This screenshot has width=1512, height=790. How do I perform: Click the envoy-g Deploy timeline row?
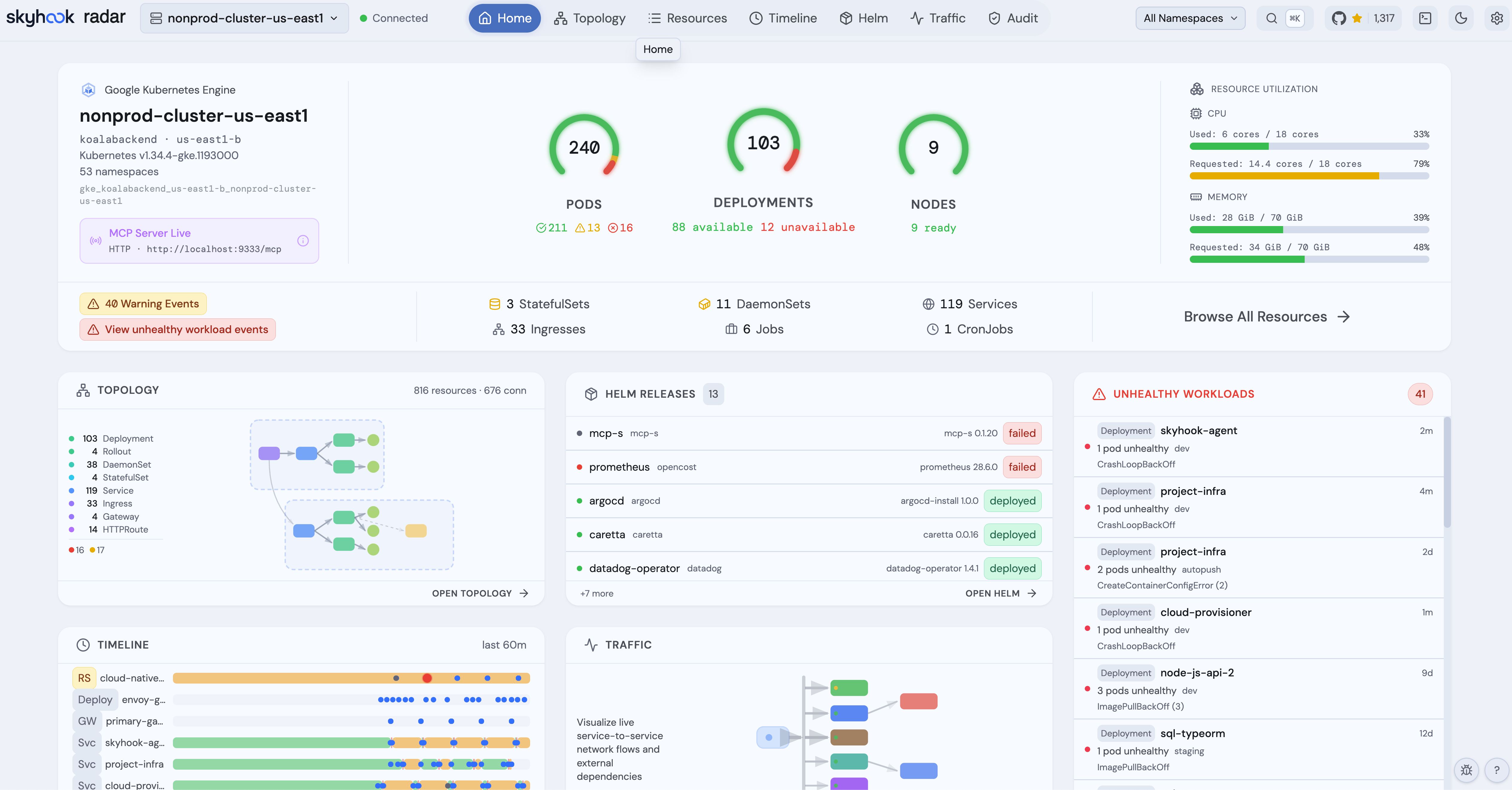click(x=301, y=700)
